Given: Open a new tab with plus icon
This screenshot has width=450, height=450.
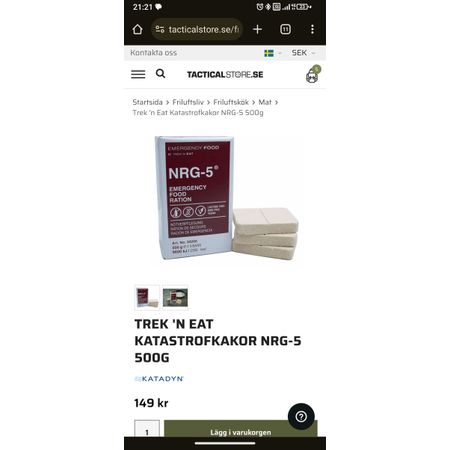Looking at the screenshot, I should [x=257, y=29].
